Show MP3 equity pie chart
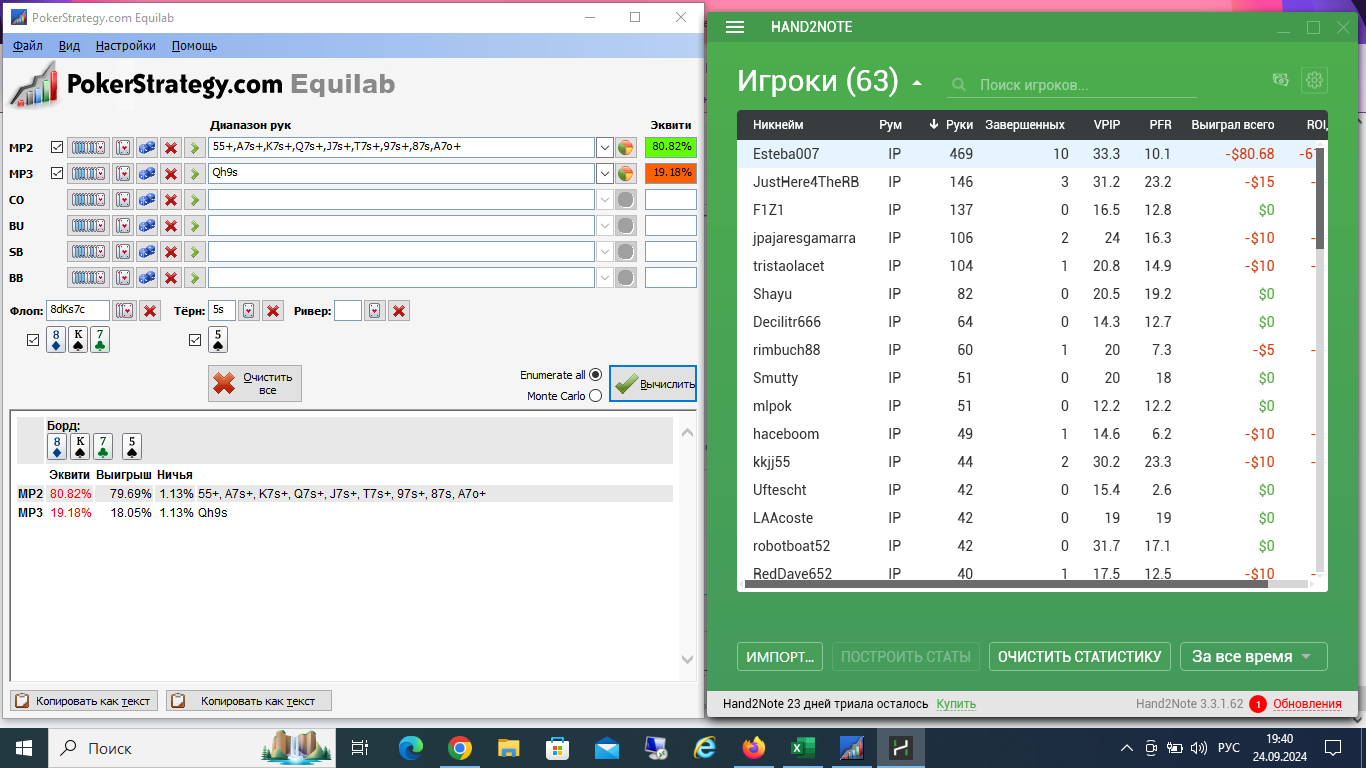 point(626,173)
